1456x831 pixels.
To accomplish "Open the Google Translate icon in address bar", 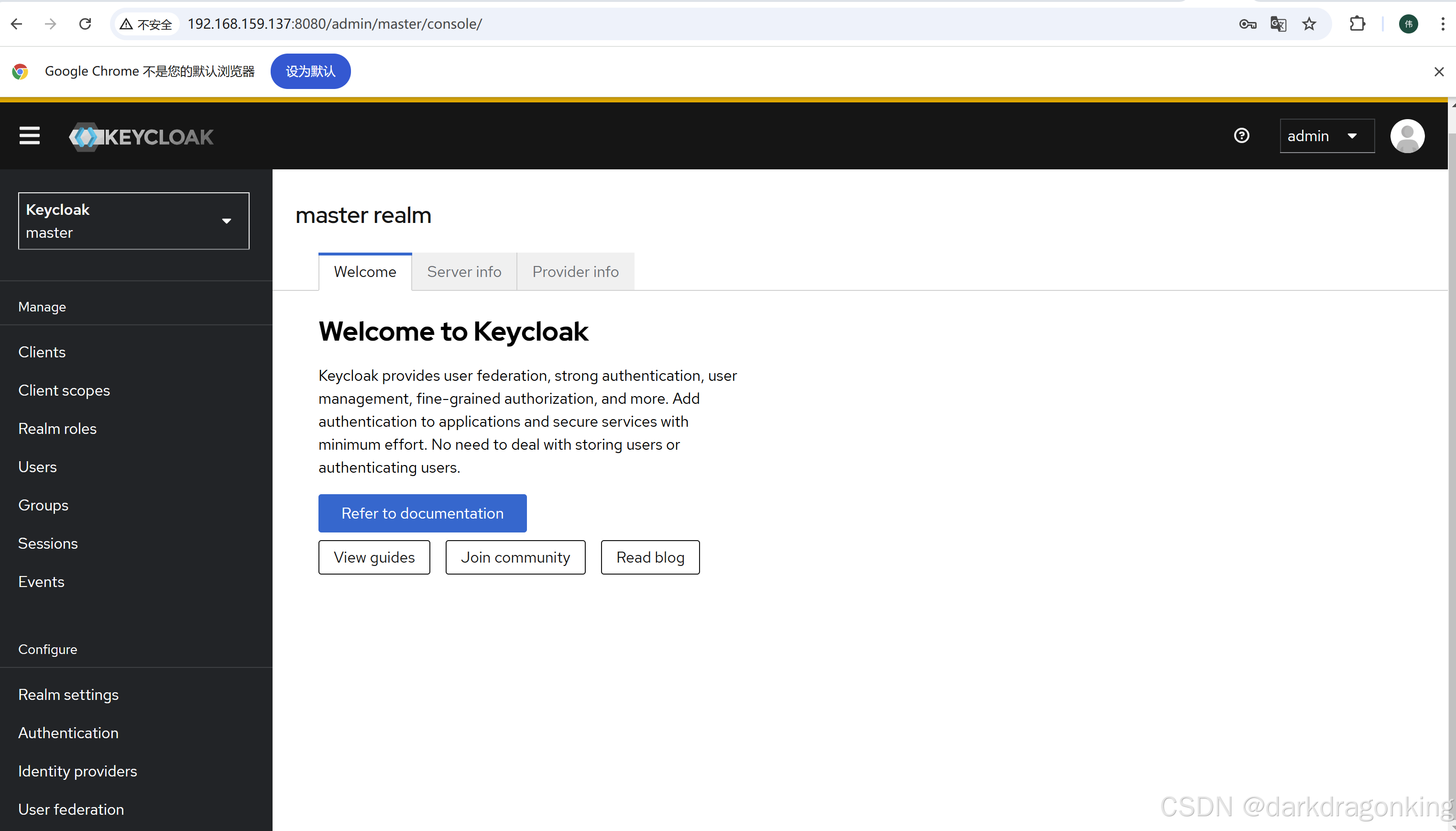I will click(1279, 24).
